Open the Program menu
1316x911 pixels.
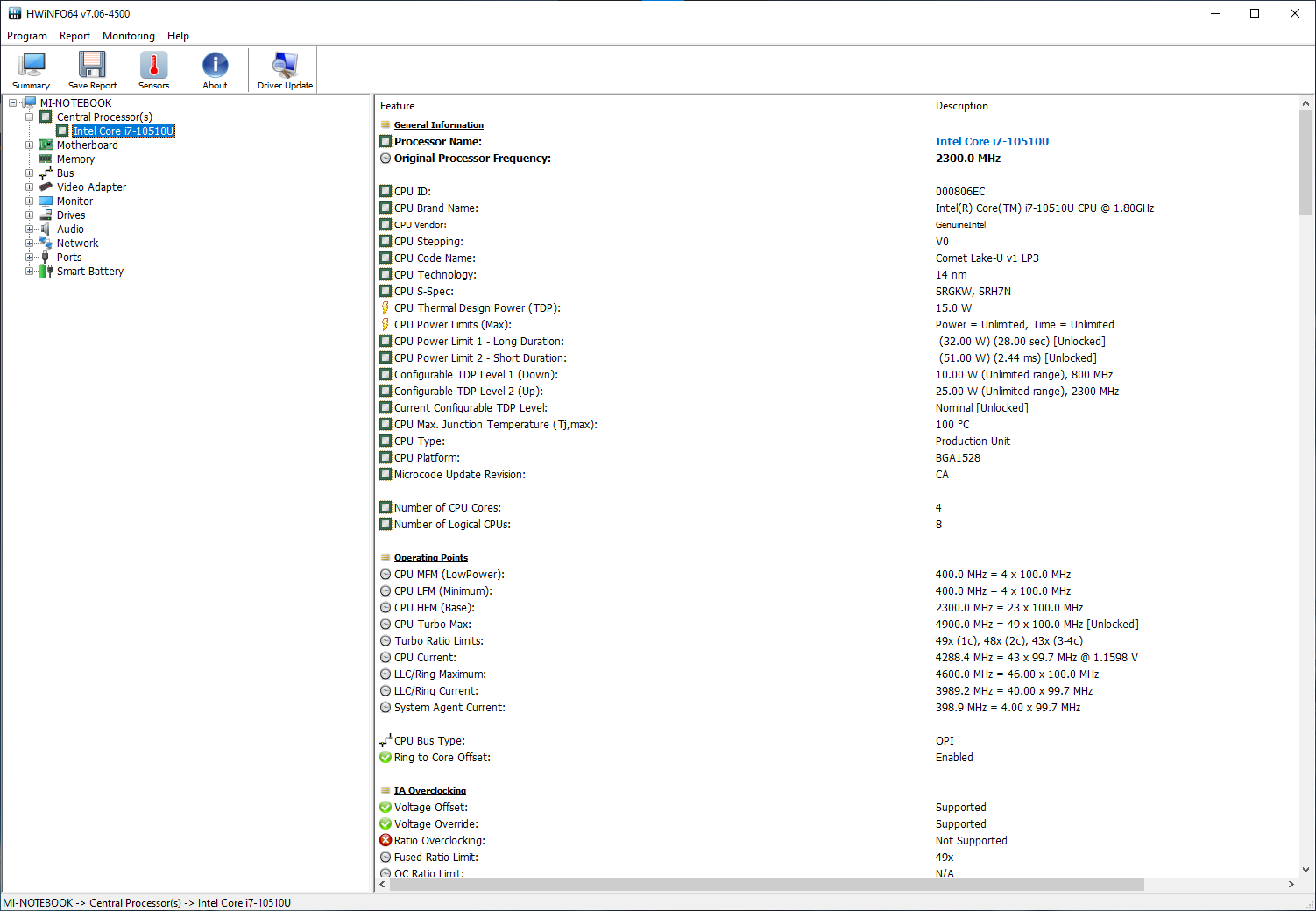click(27, 36)
